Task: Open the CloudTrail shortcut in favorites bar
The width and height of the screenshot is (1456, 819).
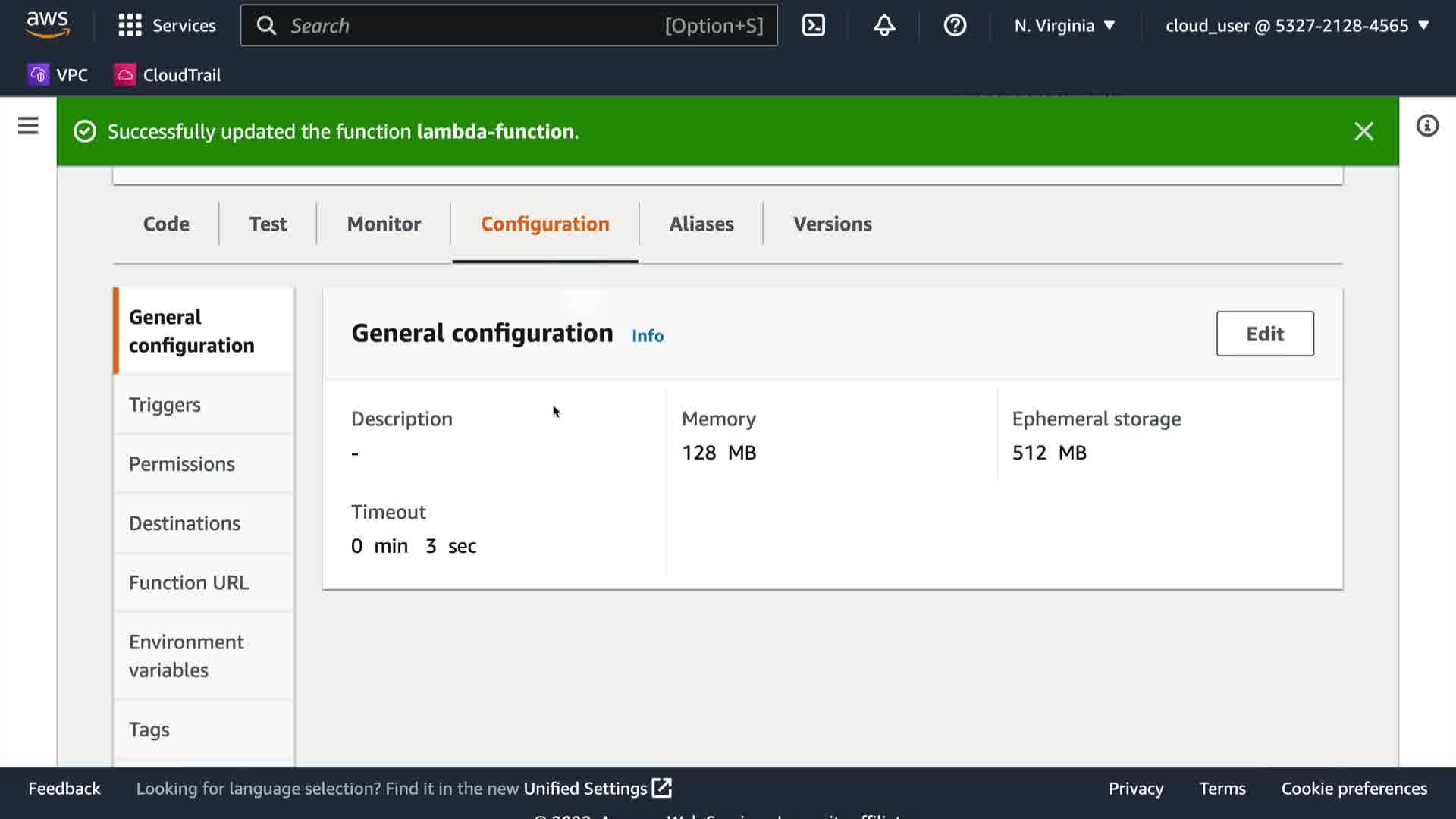Action: (168, 75)
